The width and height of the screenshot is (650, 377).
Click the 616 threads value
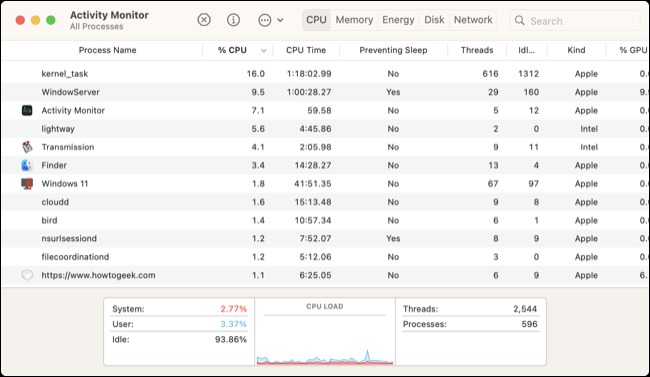point(490,73)
